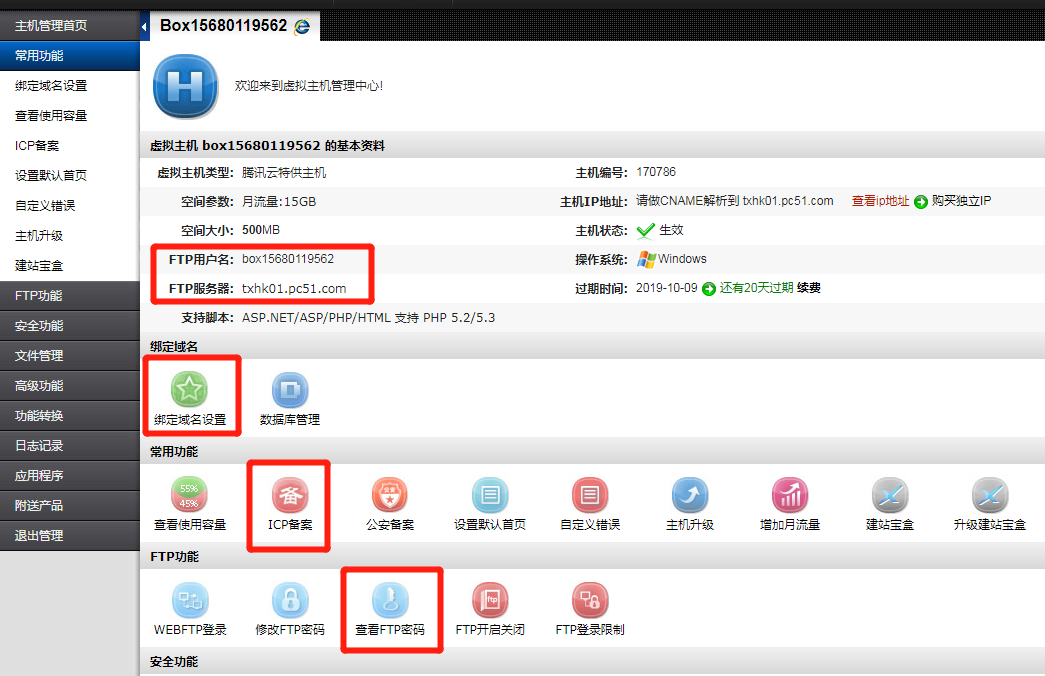The height and width of the screenshot is (676, 1045).
Task: Open the 建站宝盒 icon in 常用功能
Action: coord(890,495)
